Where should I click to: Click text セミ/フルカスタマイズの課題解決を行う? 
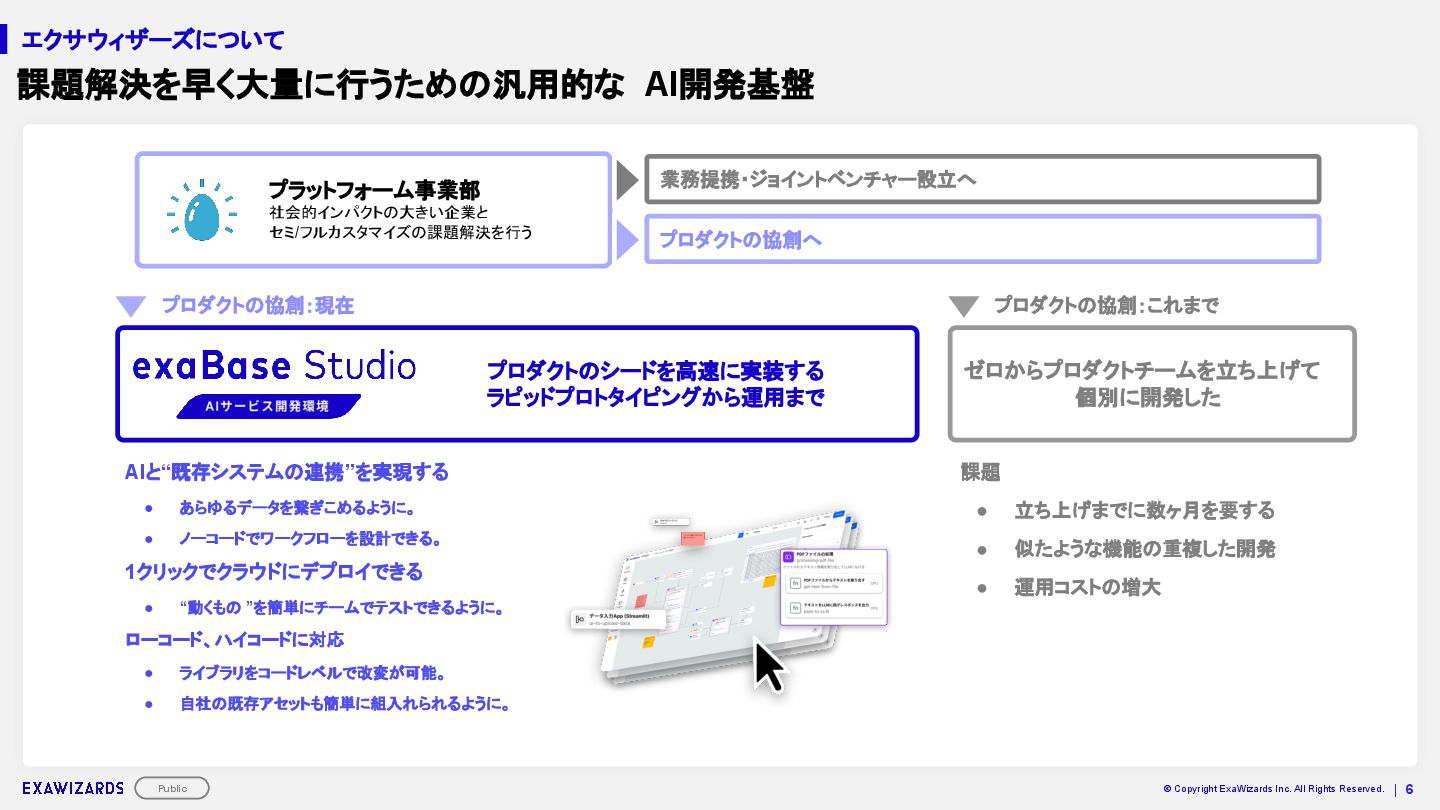tap(401, 233)
